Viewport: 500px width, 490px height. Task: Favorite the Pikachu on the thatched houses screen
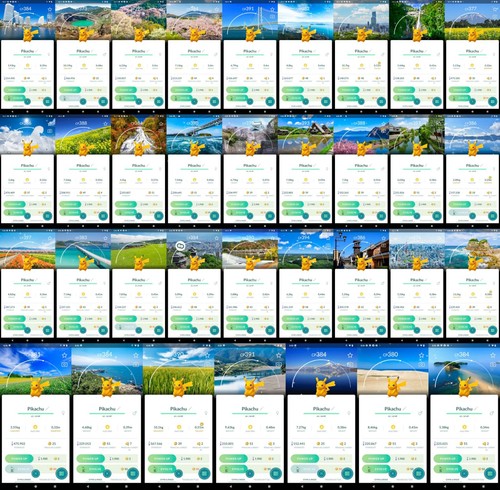coord(328,124)
